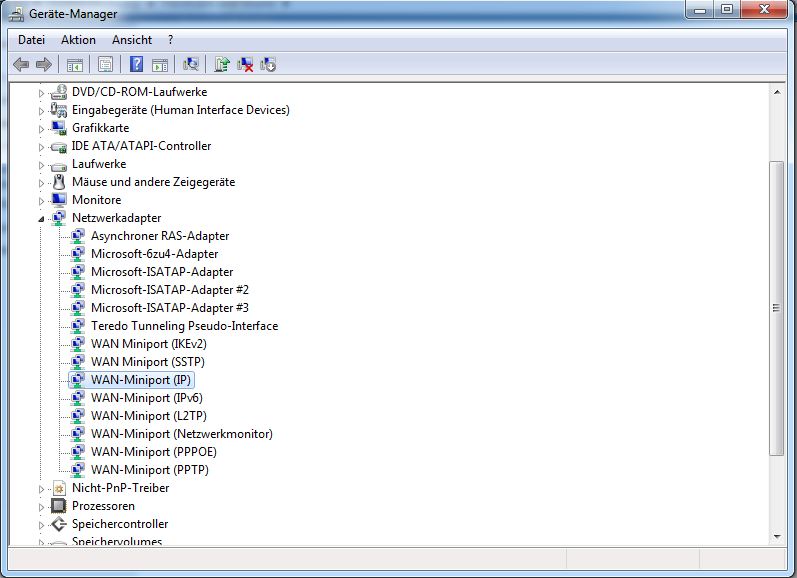Image resolution: width=797 pixels, height=578 pixels.
Task: Click the Grafikkarte display adapter icon
Action: (x=59, y=128)
